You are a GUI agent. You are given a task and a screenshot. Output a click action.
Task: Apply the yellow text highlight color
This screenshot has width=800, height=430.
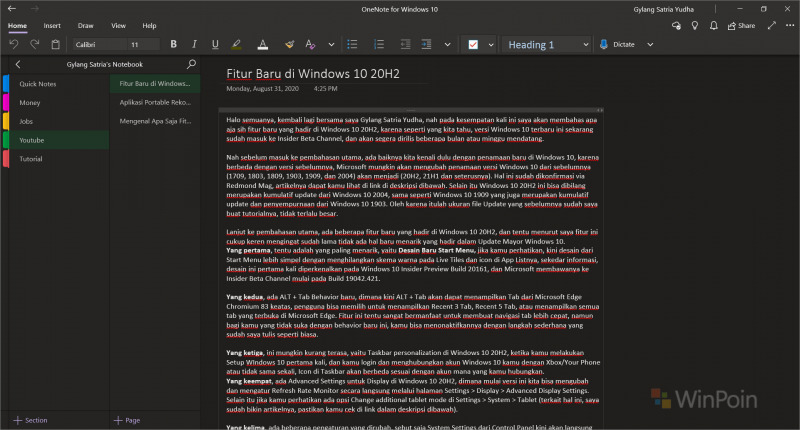click(236, 44)
